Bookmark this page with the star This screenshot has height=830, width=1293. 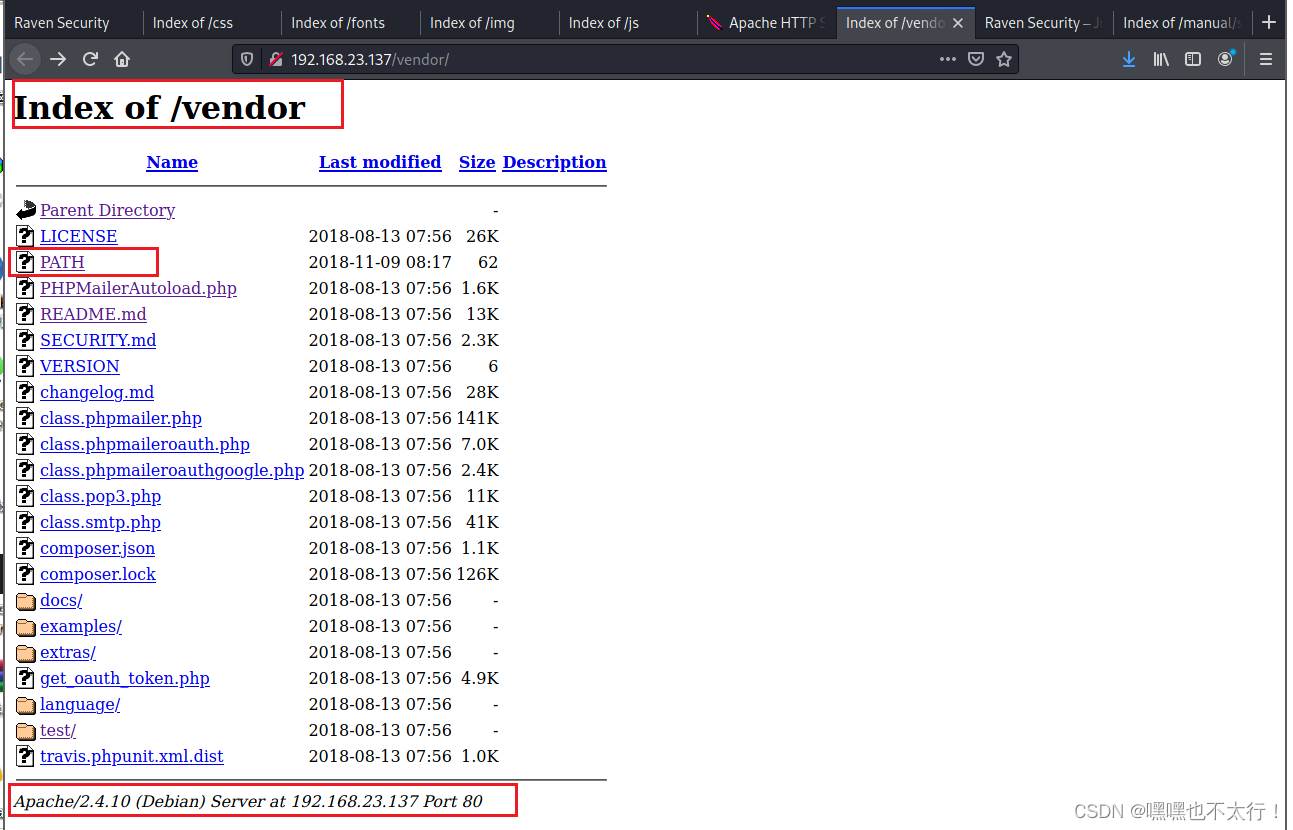coord(1004,60)
